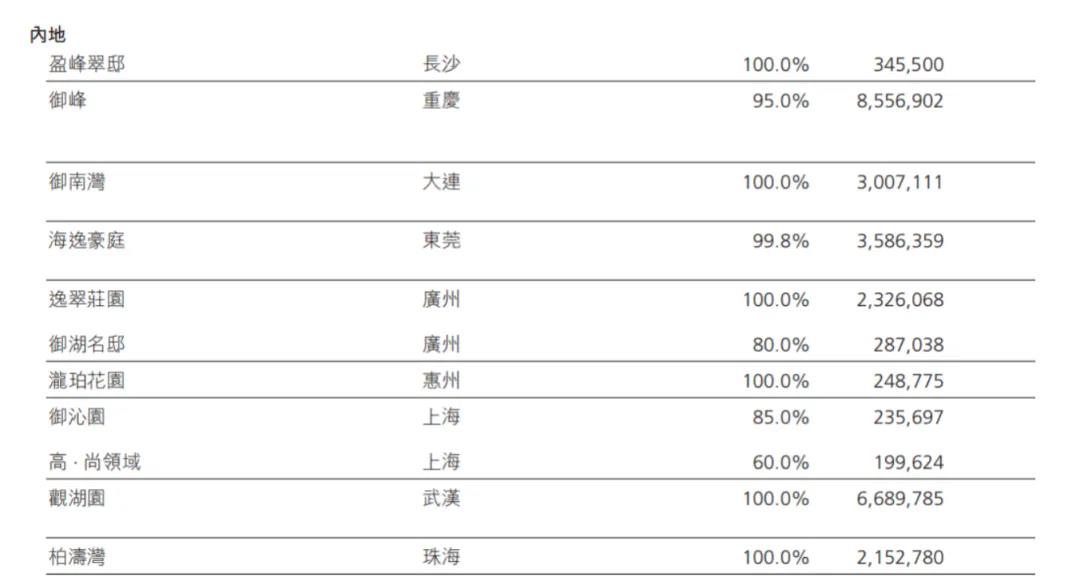Image resolution: width=1080 pixels, height=585 pixels.
Task: Click the 逸翠莊園 project name
Action: (x=87, y=300)
